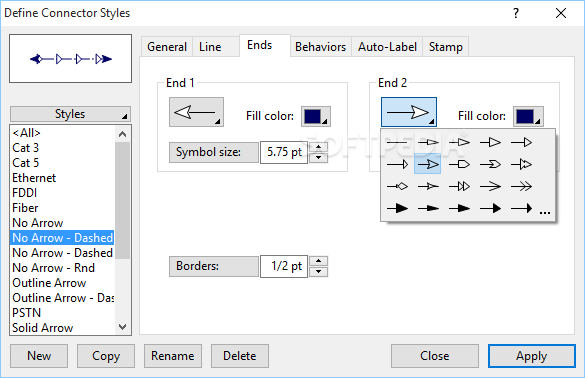585x378 pixels.
Task: Click the styles list scroll down arrow
Action: click(x=122, y=327)
